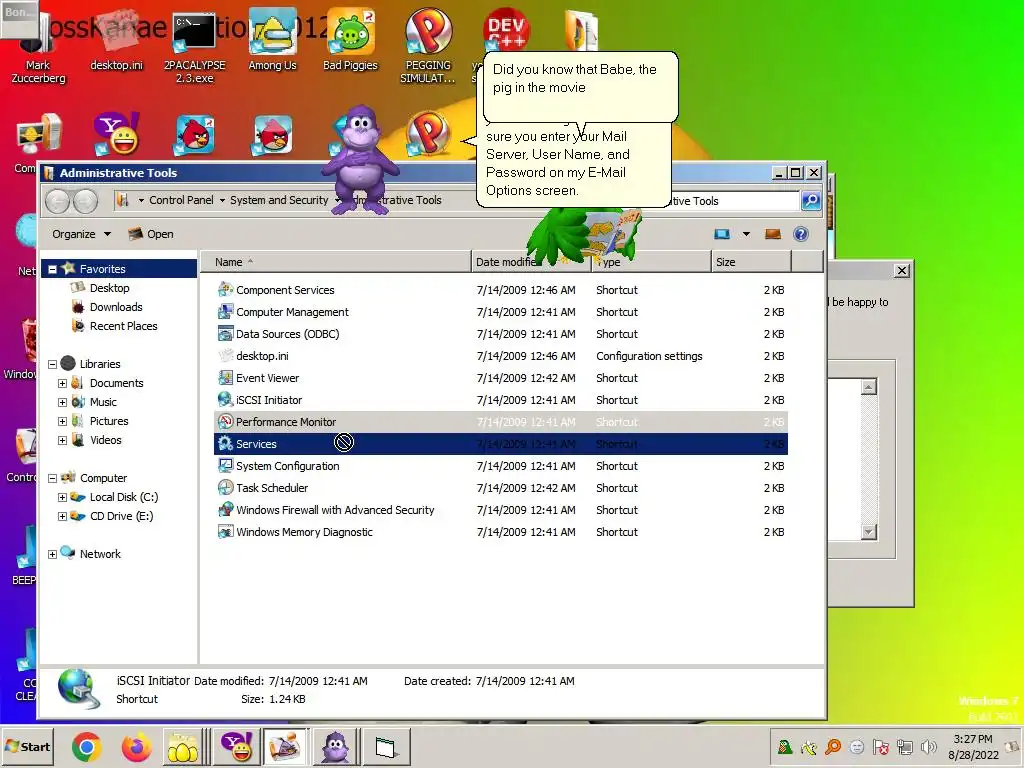Click the BonziBuddy purple gorilla character
This screenshot has width=1024, height=768.
[360, 160]
